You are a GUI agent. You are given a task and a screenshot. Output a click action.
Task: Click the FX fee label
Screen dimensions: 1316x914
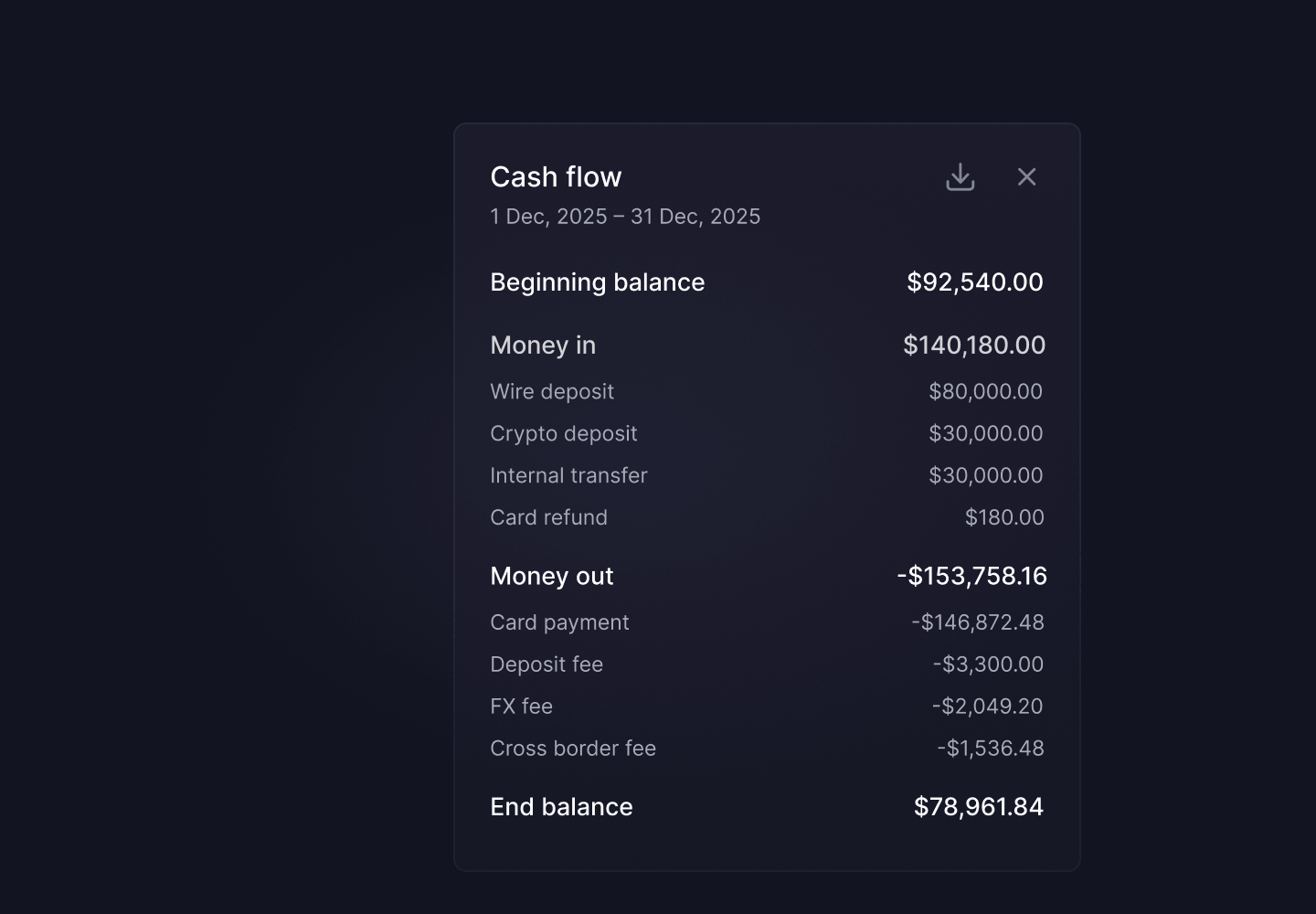[x=521, y=707]
